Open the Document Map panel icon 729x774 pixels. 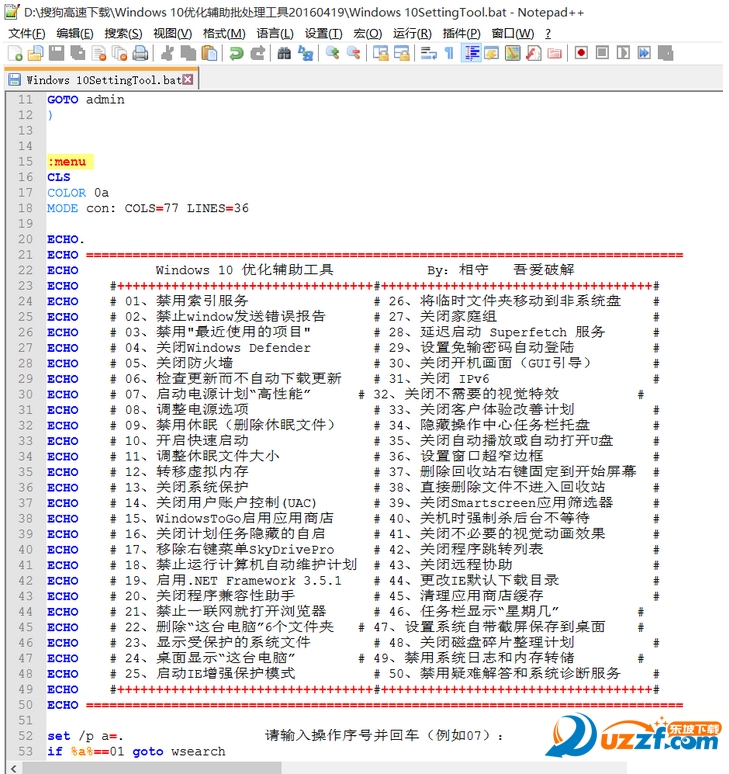[512, 53]
